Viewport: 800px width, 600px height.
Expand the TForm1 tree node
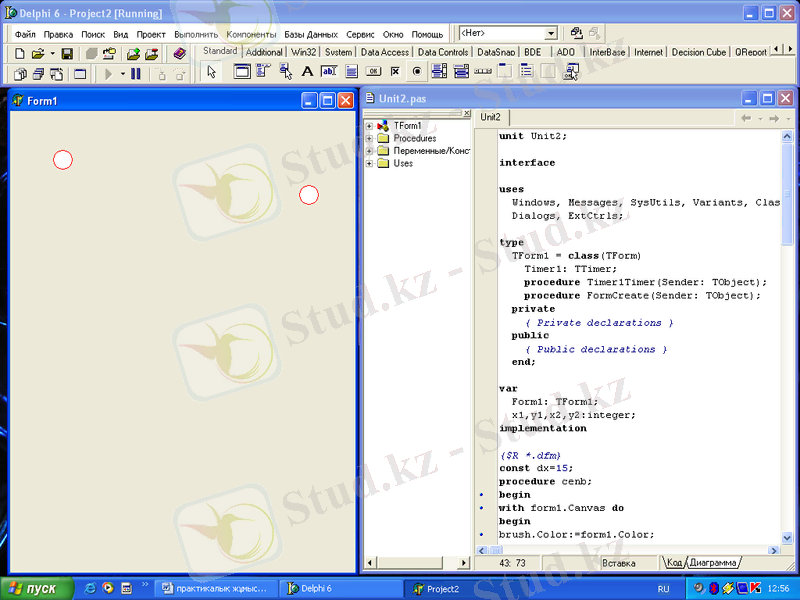[369, 126]
